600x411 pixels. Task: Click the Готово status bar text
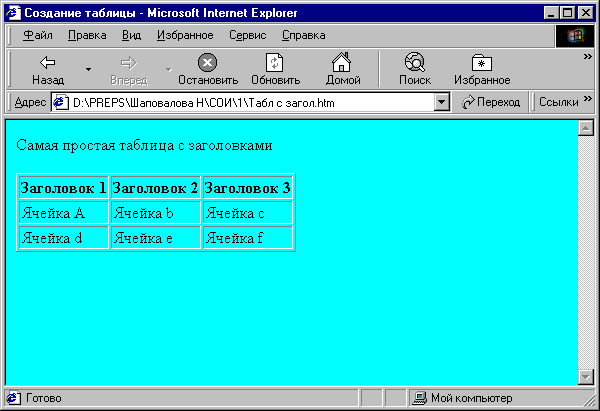pyautogui.click(x=43, y=398)
